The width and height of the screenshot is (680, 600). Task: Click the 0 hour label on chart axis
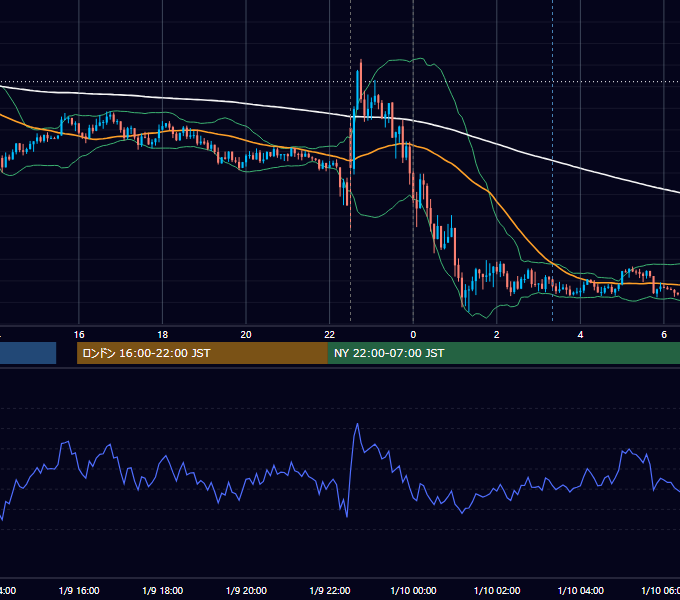(413, 335)
